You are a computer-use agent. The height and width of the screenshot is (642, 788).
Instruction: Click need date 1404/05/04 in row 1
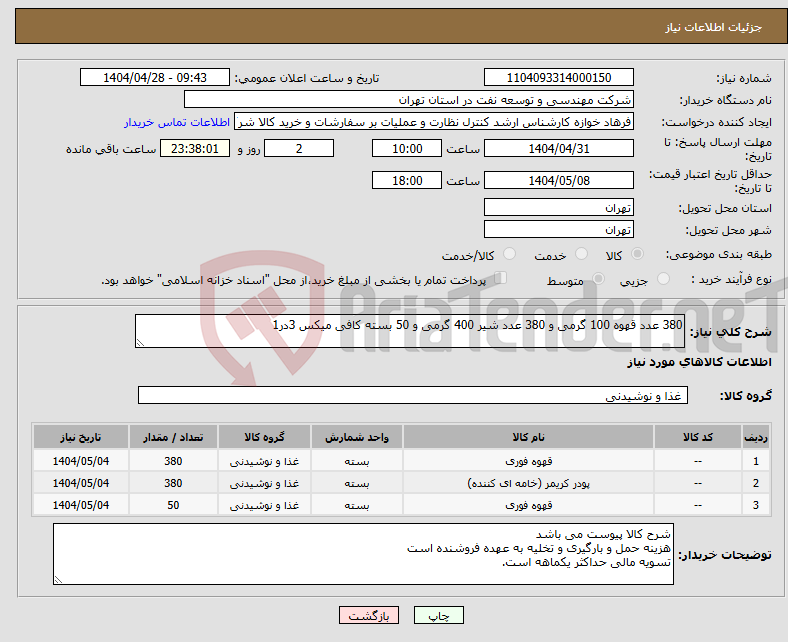(81, 461)
